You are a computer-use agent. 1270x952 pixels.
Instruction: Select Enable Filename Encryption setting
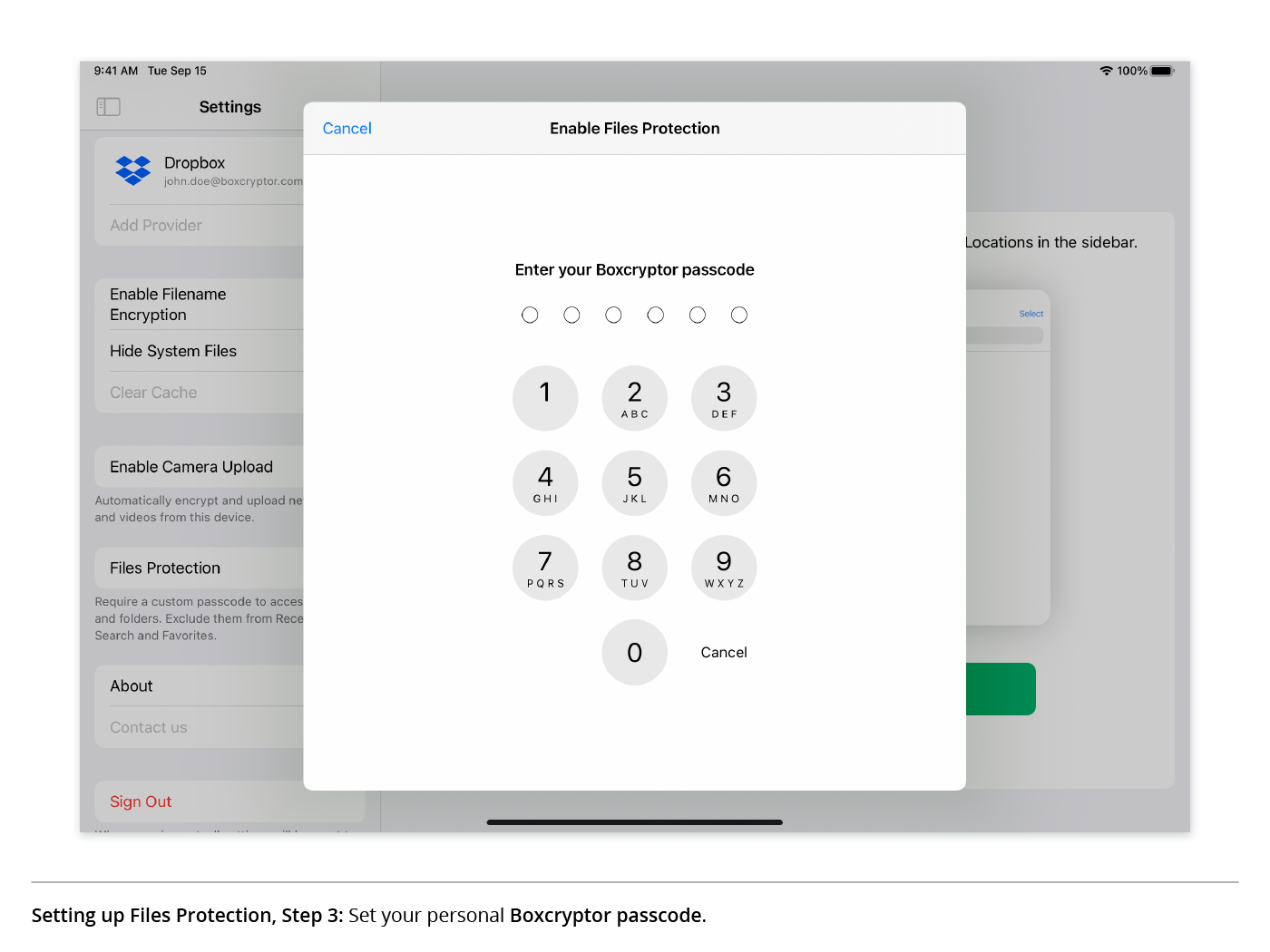200,304
